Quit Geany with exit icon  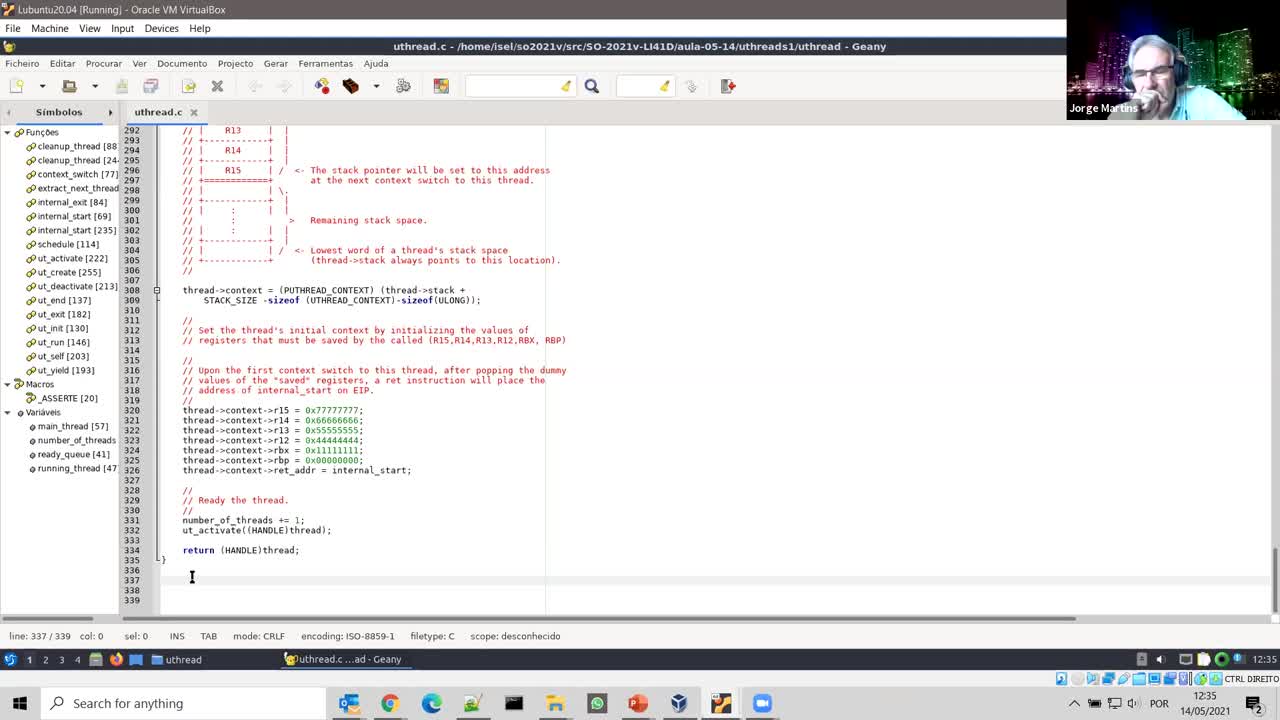[728, 86]
